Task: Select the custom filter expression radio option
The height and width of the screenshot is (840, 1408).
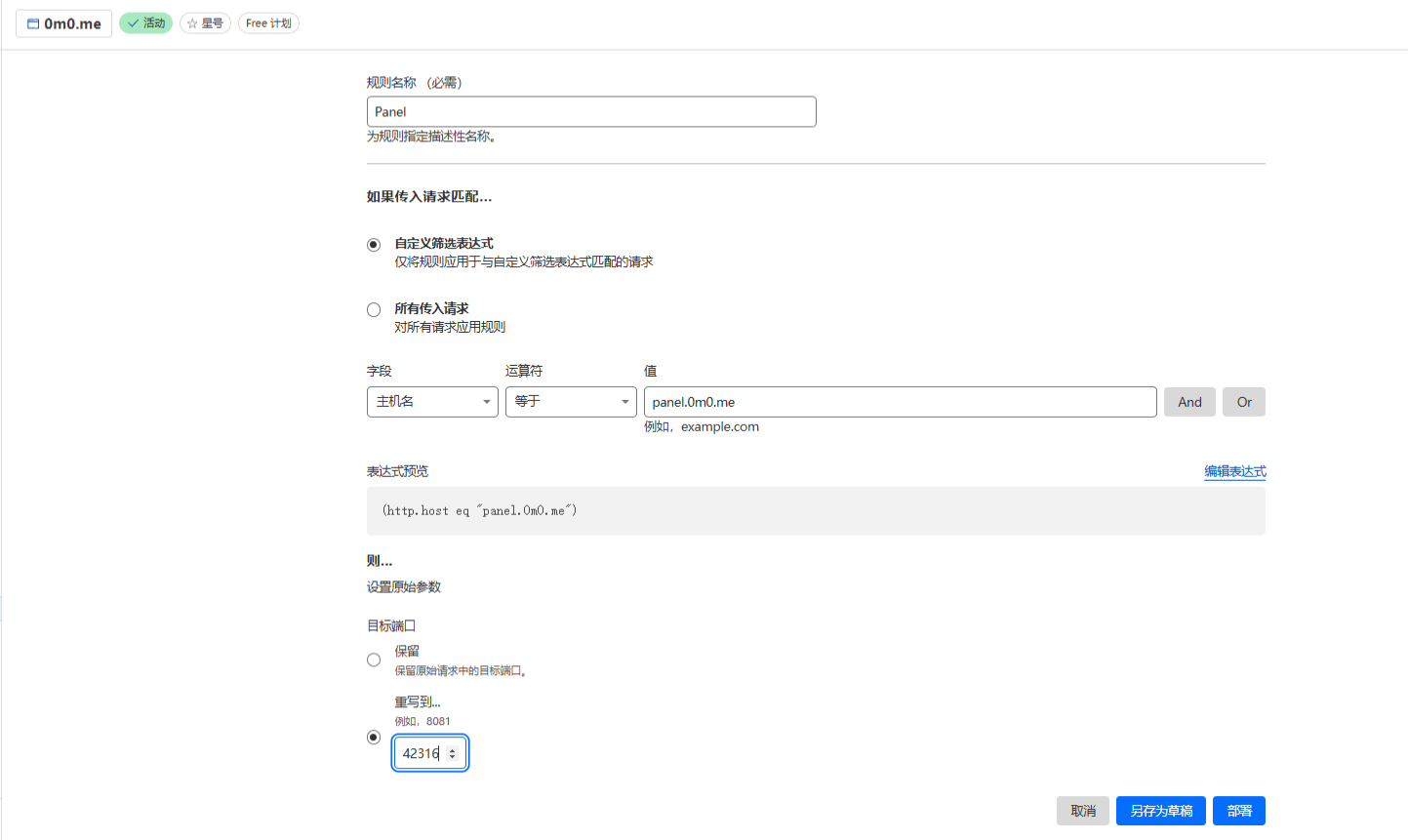Action: point(374,245)
